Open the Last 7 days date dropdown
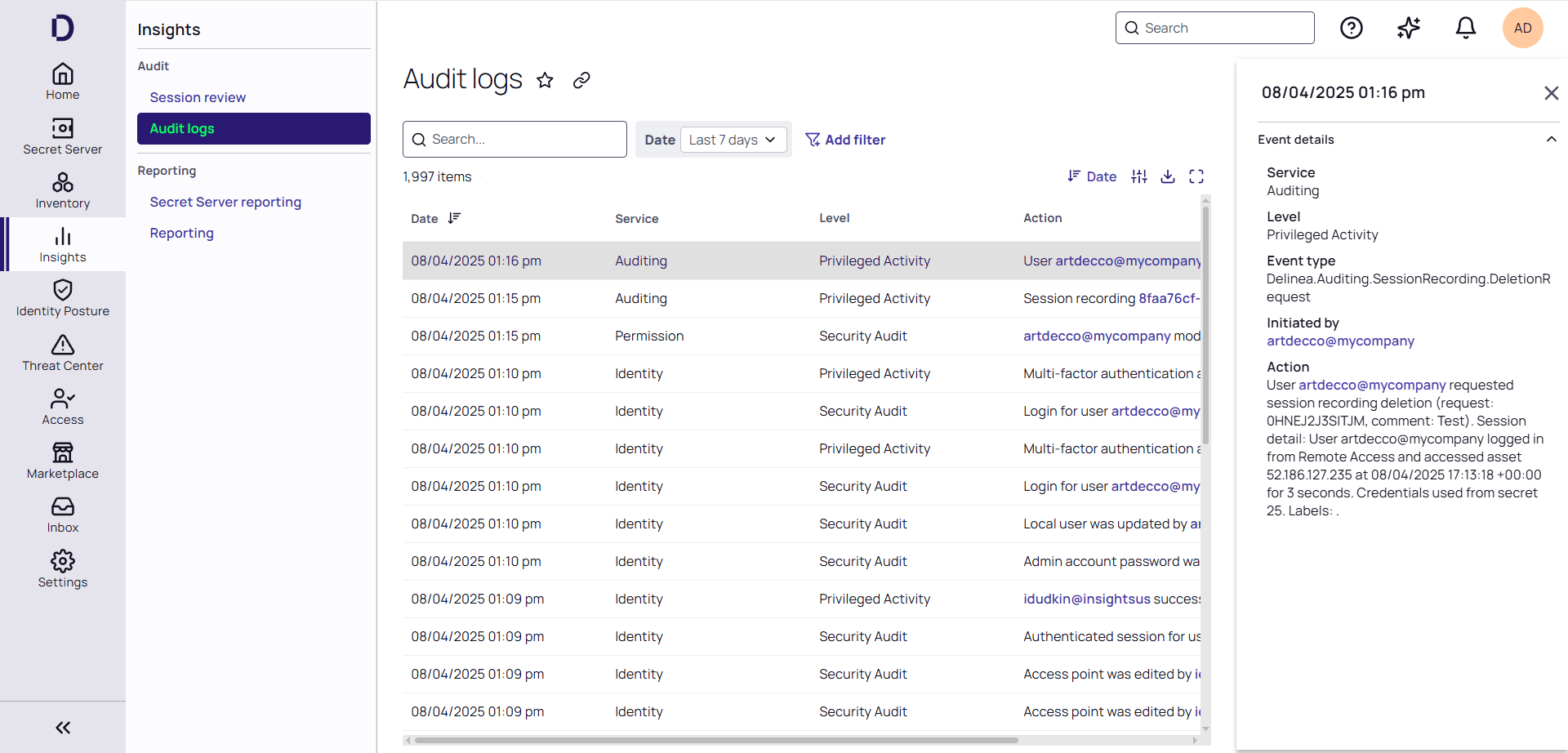 pos(733,140)
